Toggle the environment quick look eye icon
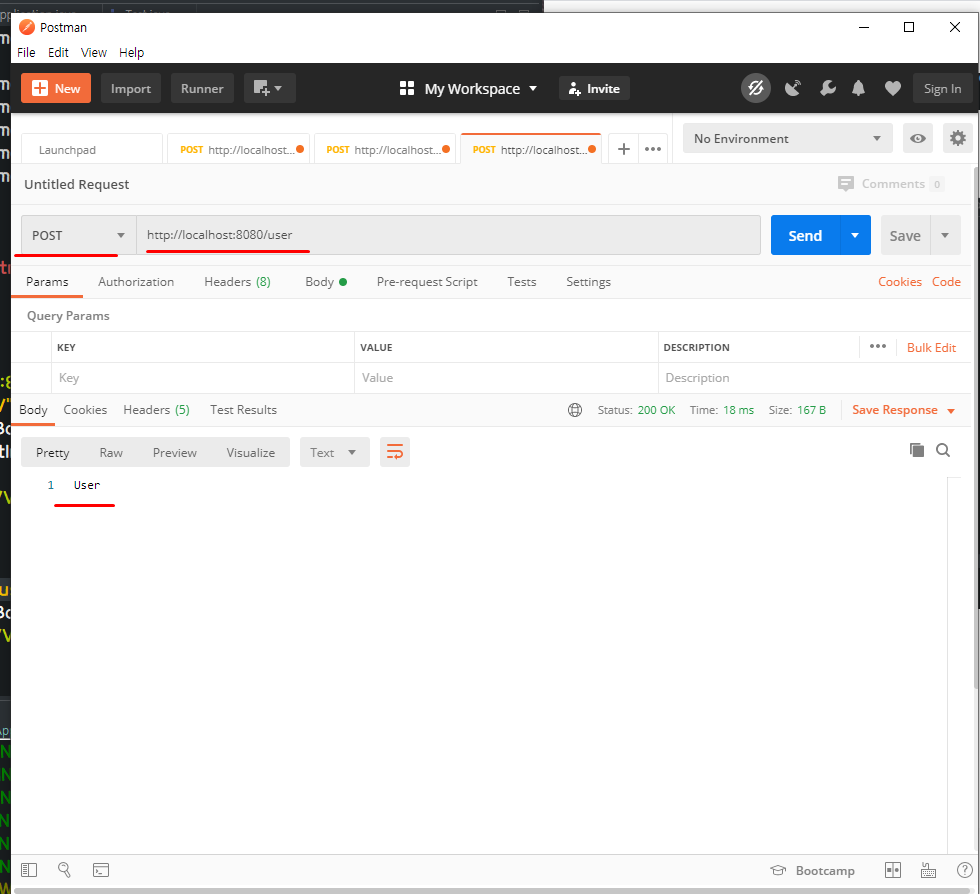 click(918, 138)
